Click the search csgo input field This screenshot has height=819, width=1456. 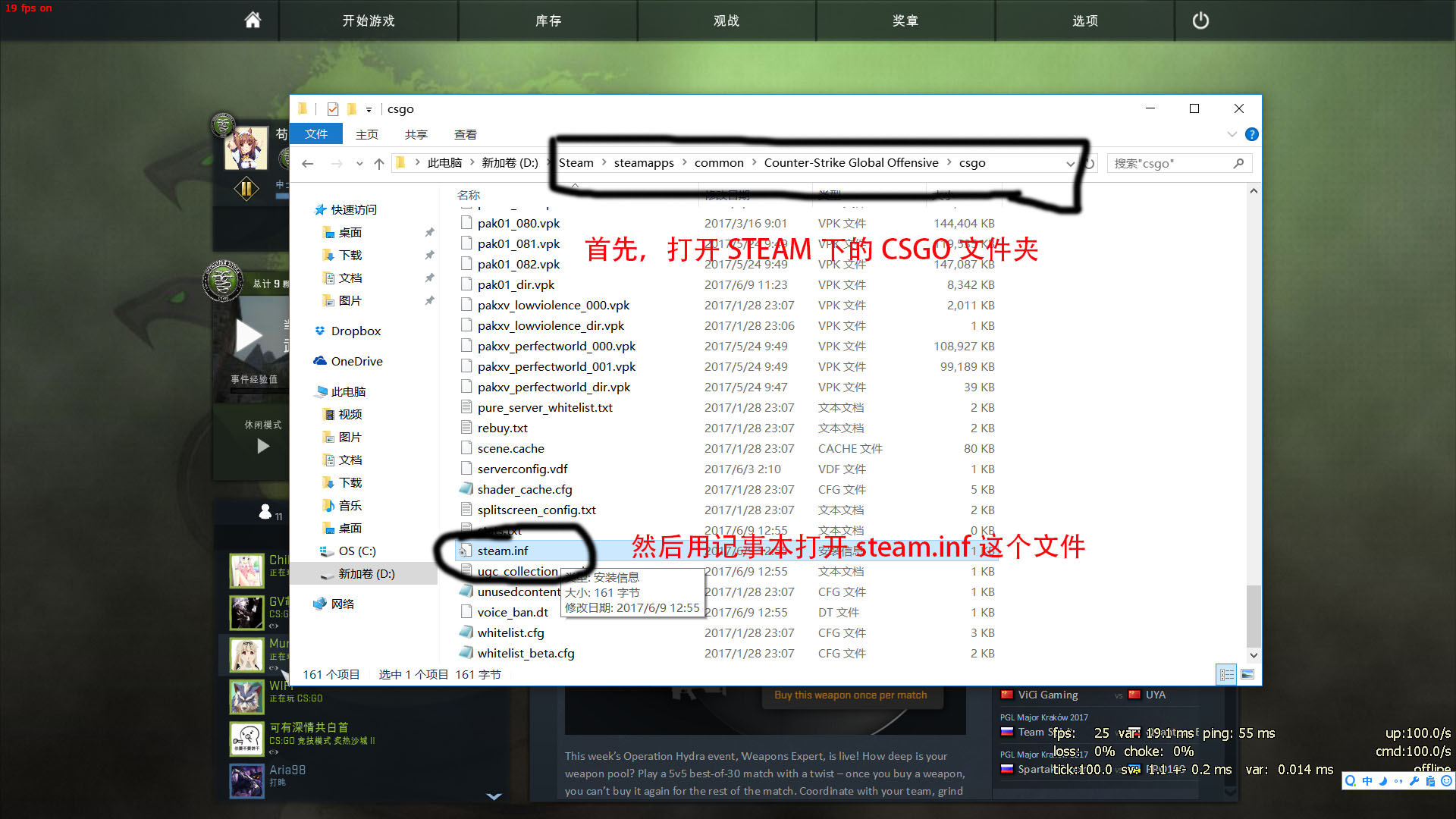tap(1170, 164)
